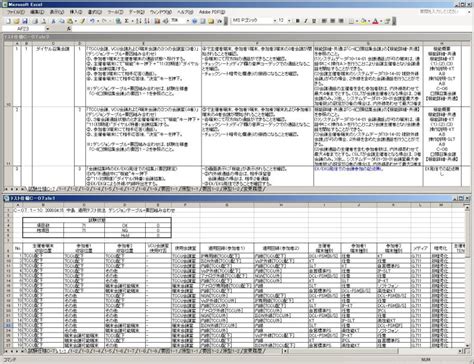Click the Format Painter brush icon

(x=83, y=21)
